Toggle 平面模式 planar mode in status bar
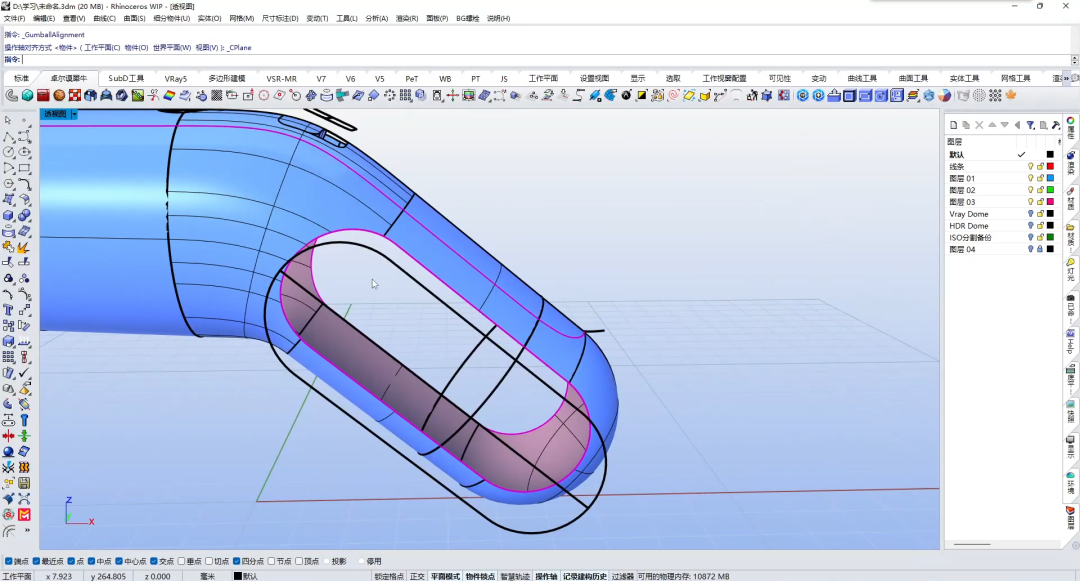 pos(445,576)
